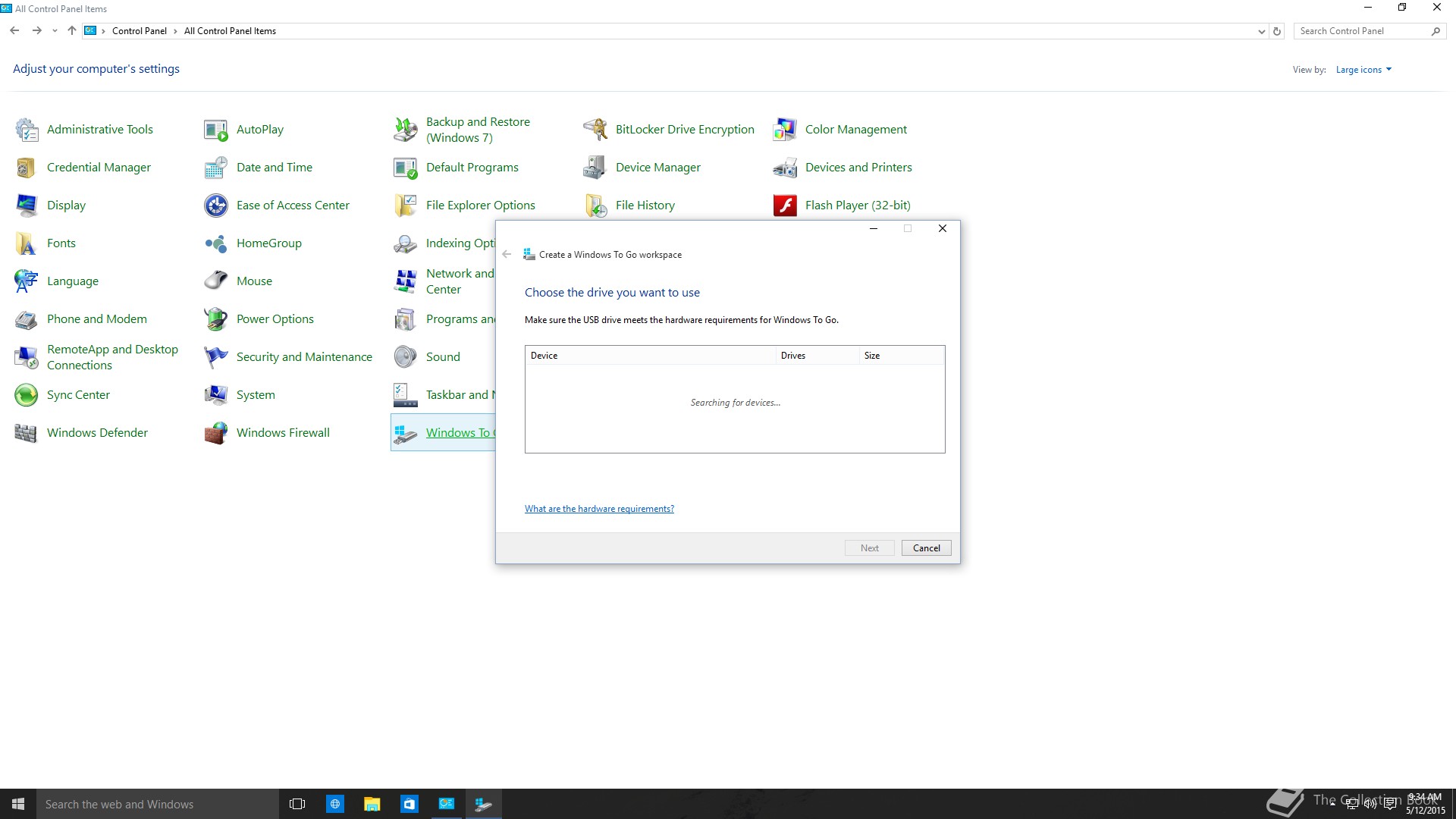1456x819 pixels.
Task: Open Default Programs icon
Action: [406, 168]
